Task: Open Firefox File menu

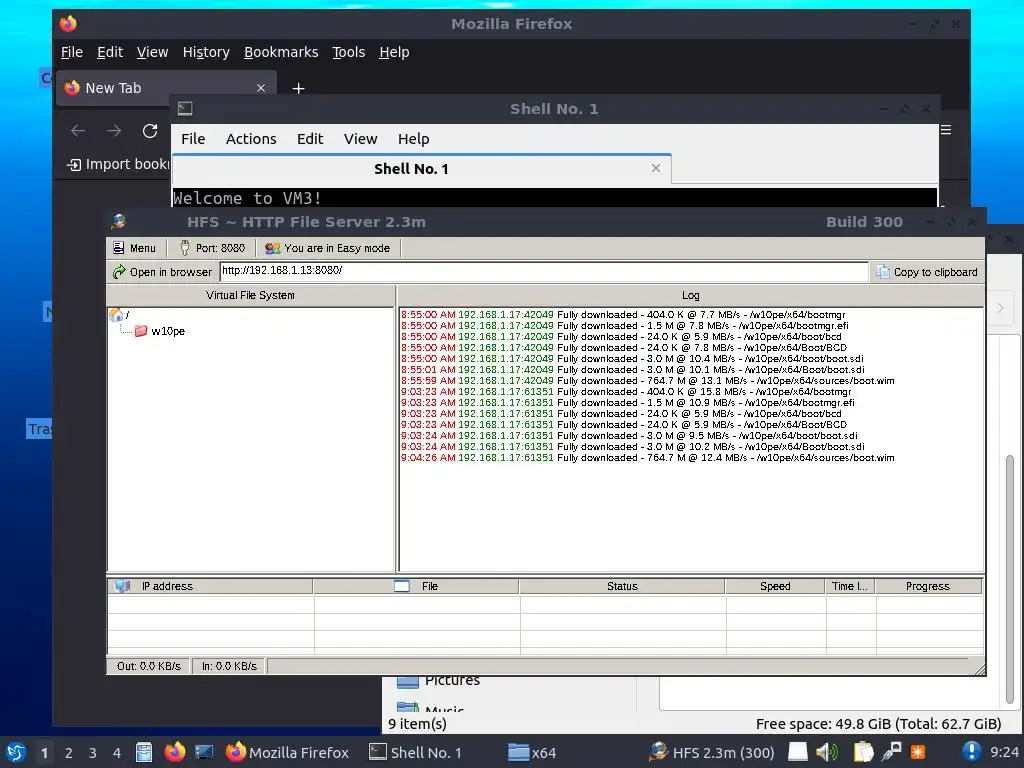Action: pos(71,52)
